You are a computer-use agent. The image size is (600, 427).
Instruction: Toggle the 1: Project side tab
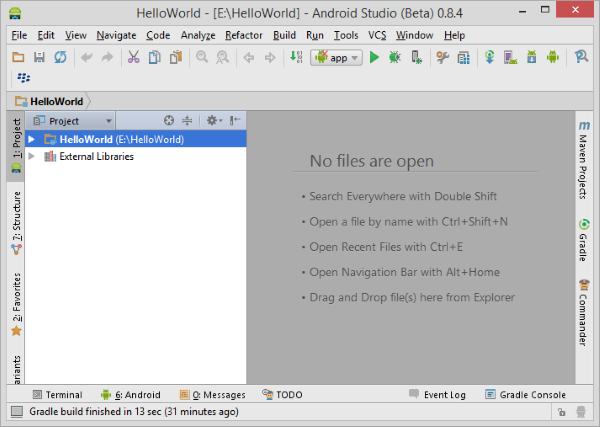16,146
